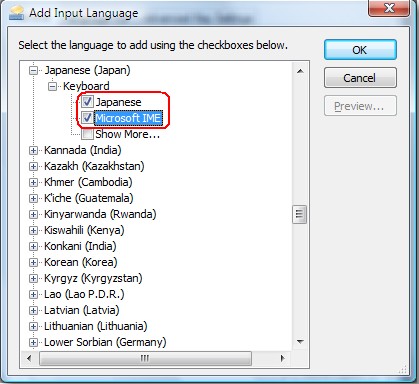Collapse the Japanese (Japan) tree node
This screenshot has height=384, width=419.
click(33, 70)
